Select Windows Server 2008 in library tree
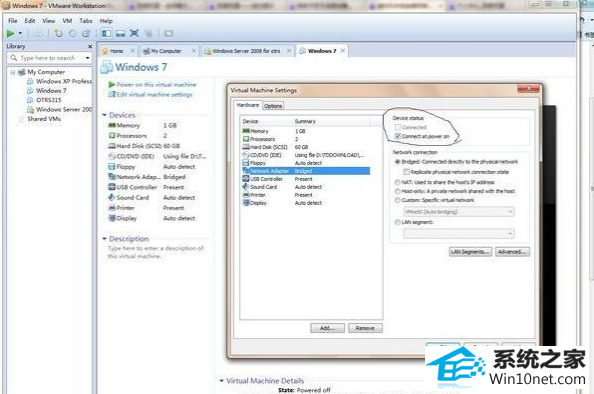Viewport: 594px width, 394px height. point(60,109)
